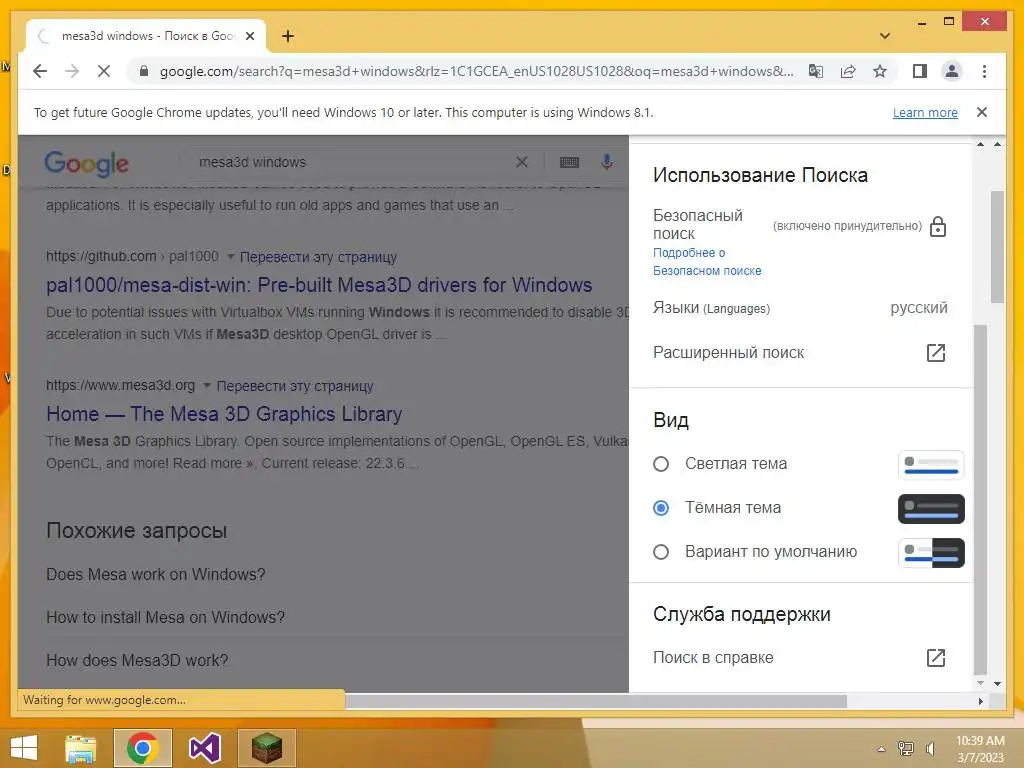Click the horizontal page scrollbar
The image size is (1024, 768).
596,701
